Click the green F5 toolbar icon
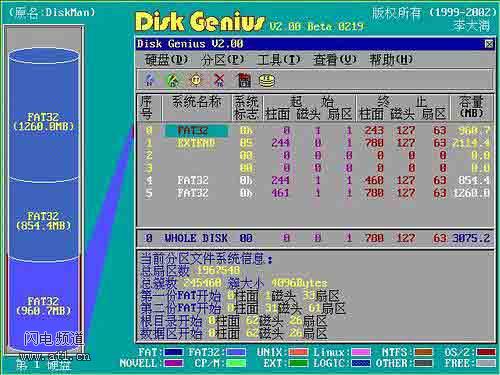500x375 pixels. (173, 80)
